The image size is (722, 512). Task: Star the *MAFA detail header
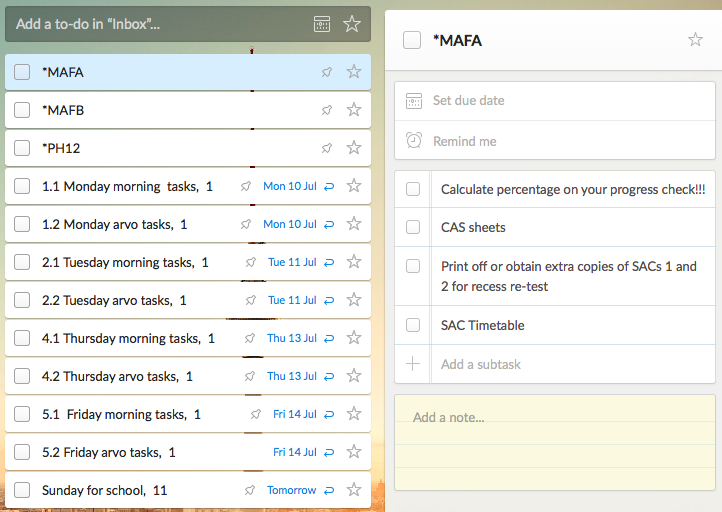(695, 40)
